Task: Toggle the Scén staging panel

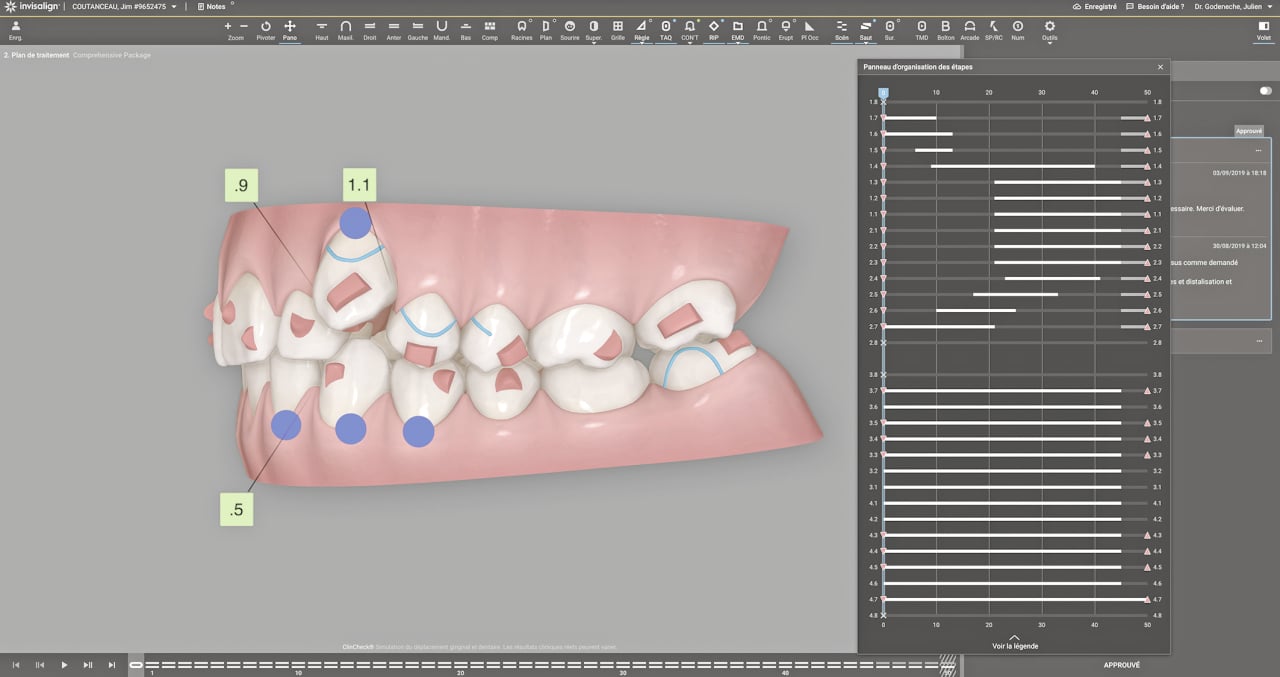Action: click(x=841, y=29)
